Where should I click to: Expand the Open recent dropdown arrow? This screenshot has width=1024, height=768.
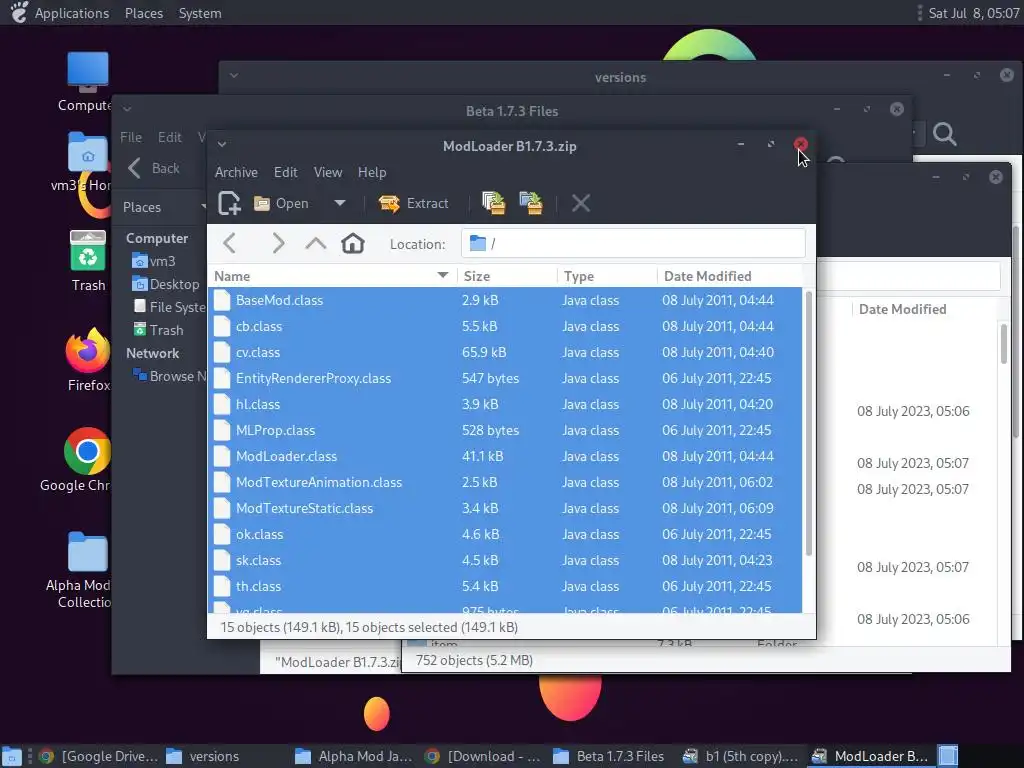click(340, 203)
